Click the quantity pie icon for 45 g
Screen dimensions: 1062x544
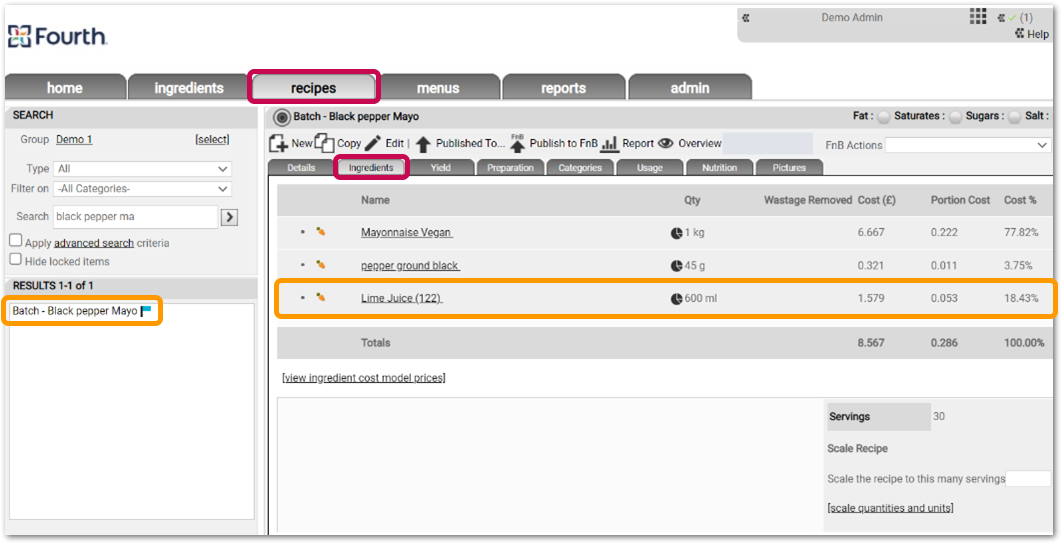pyautogui.click(x=676, y=266)
